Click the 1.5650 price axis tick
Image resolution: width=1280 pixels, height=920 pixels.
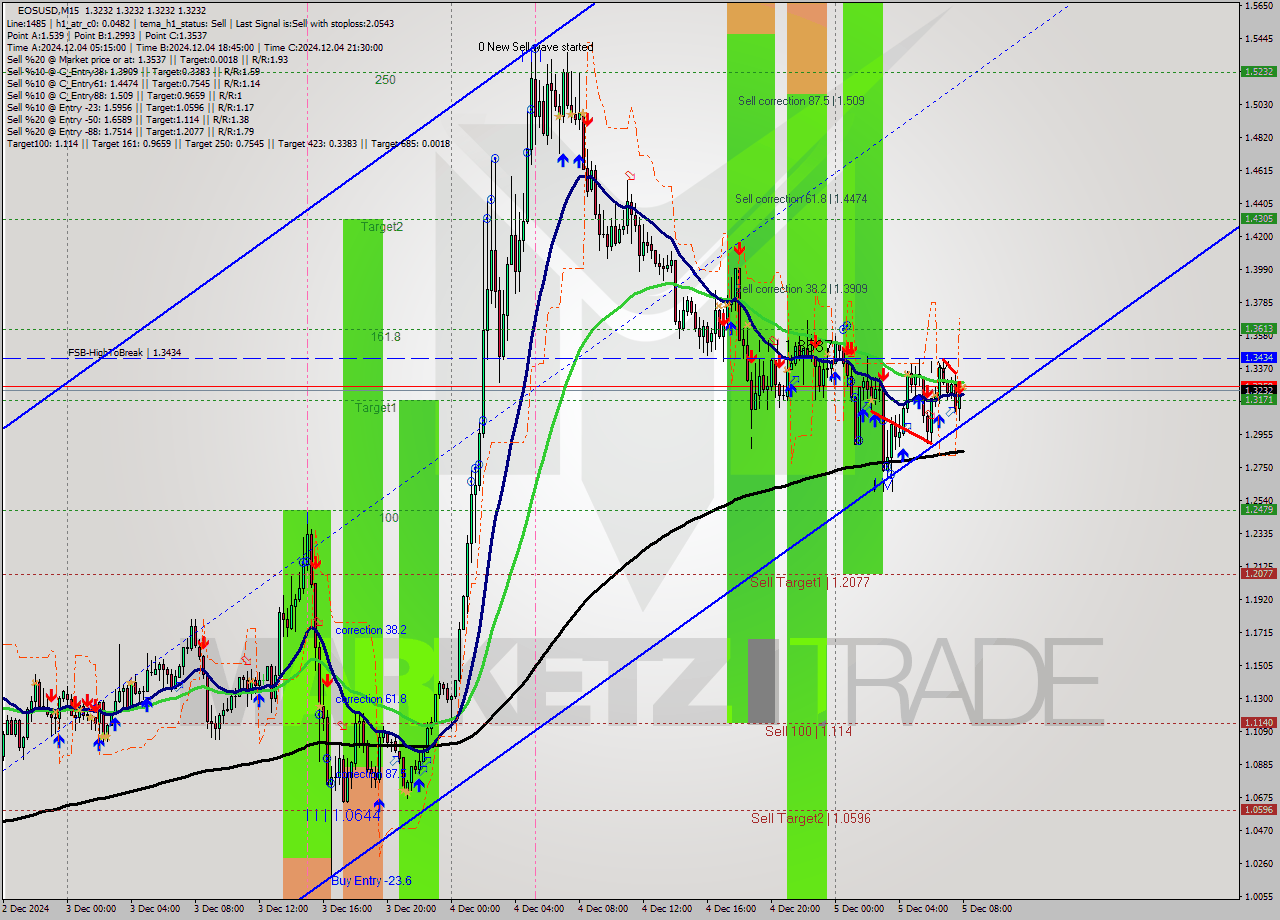1259,6
